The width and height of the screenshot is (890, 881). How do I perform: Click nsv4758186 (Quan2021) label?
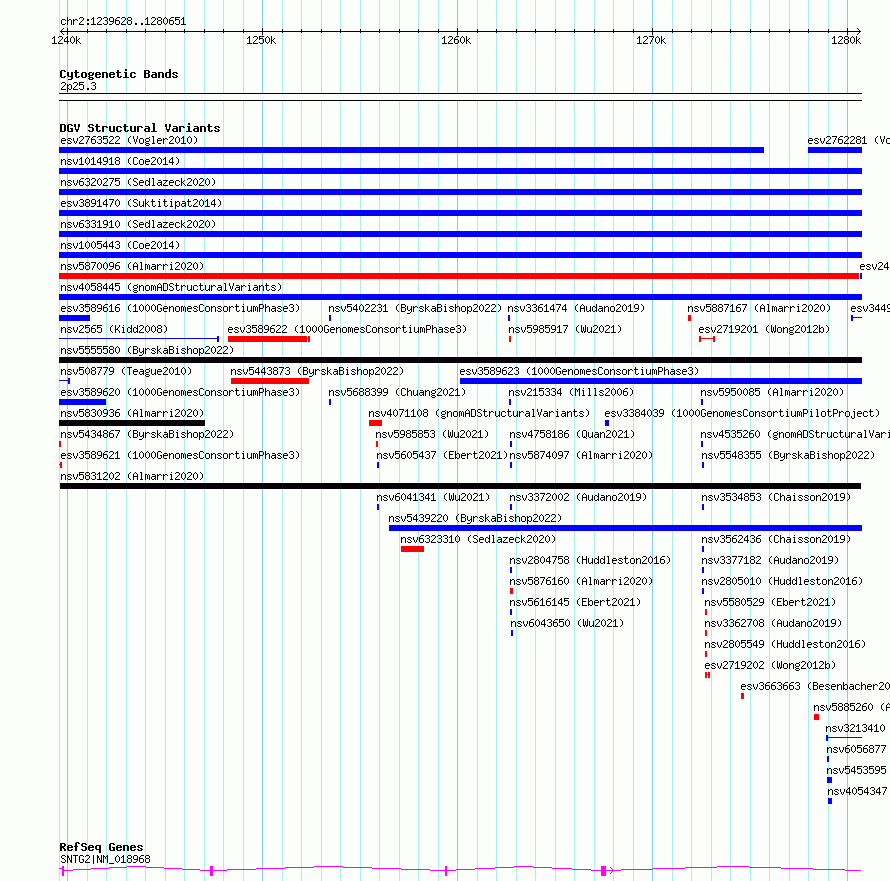tap(572, 434)
